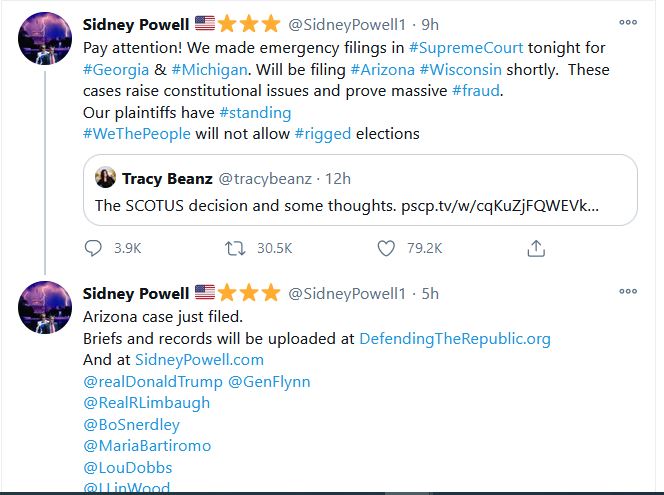Open the #fraud hashtag
Screen dimensions: 664x495
(x=476, y=92)
